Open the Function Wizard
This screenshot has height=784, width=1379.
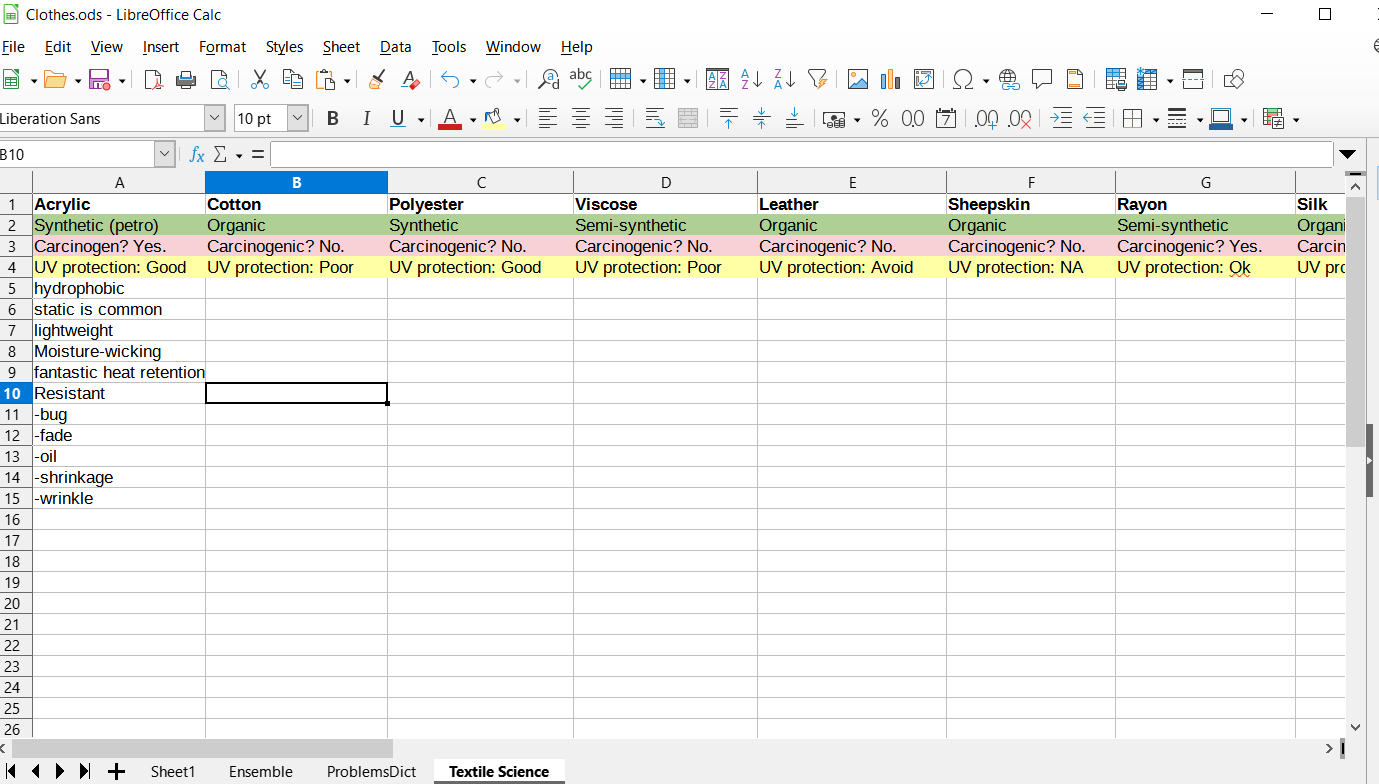197,155
